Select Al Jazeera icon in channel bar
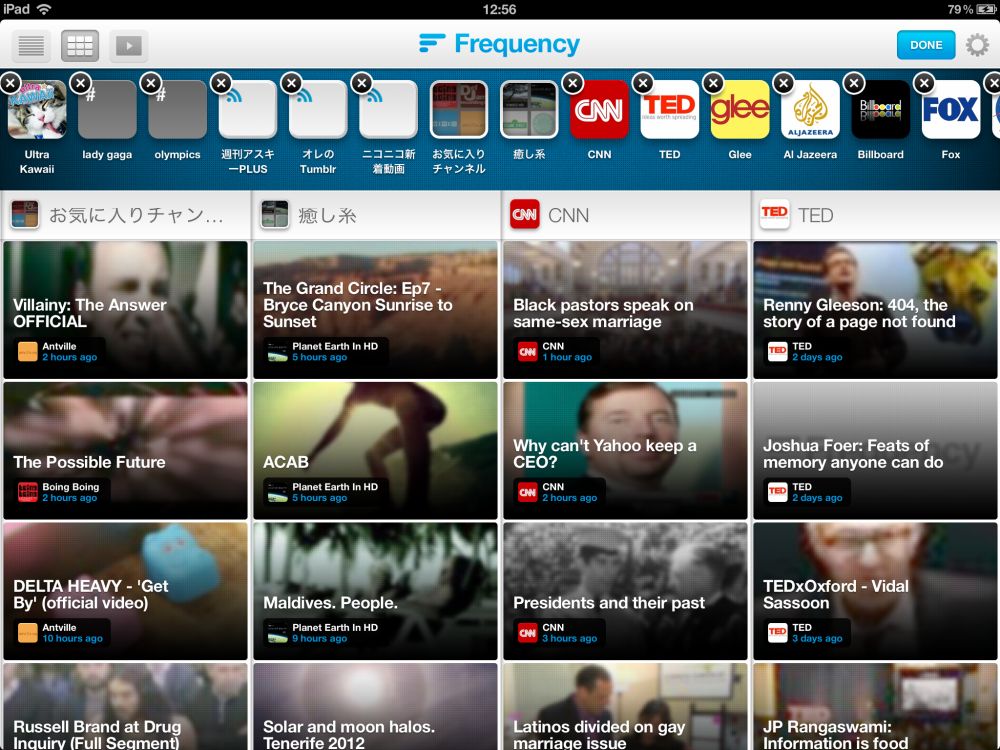 tap(810, 110)
